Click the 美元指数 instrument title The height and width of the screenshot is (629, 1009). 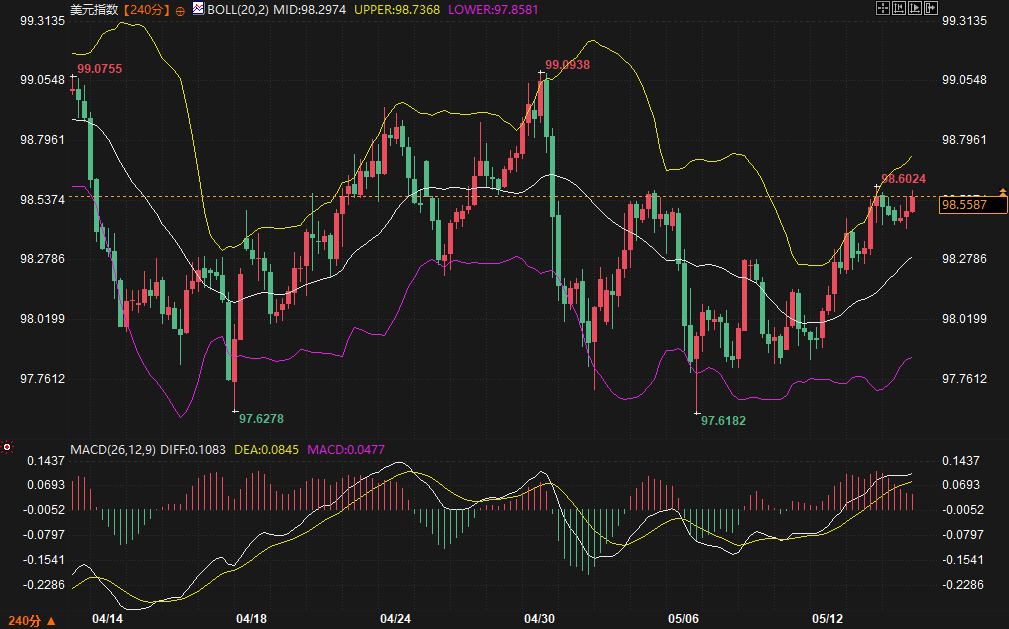[x=94, y=10]
